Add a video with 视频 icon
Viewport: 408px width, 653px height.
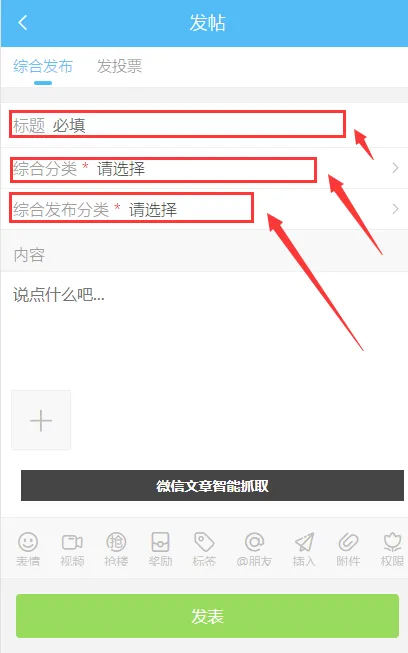click(72, 549)
